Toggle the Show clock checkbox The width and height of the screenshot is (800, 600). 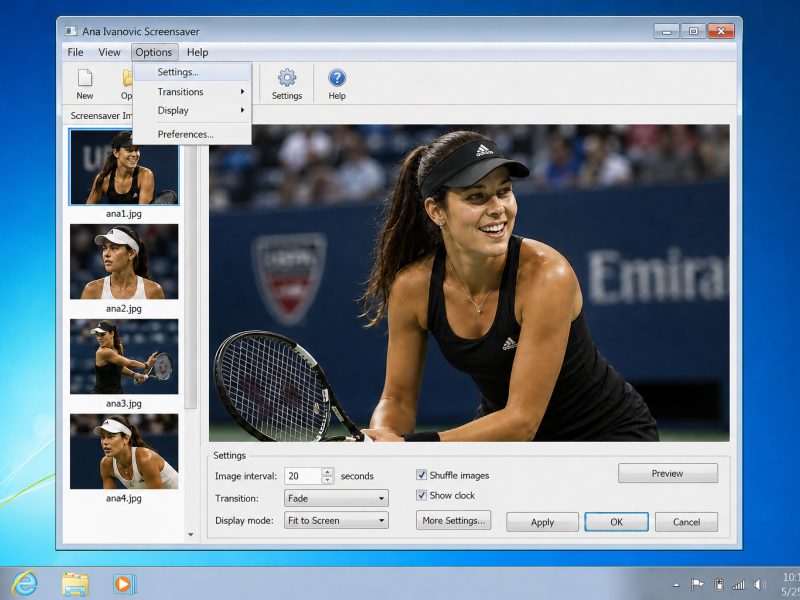click(x=421, y=495)
